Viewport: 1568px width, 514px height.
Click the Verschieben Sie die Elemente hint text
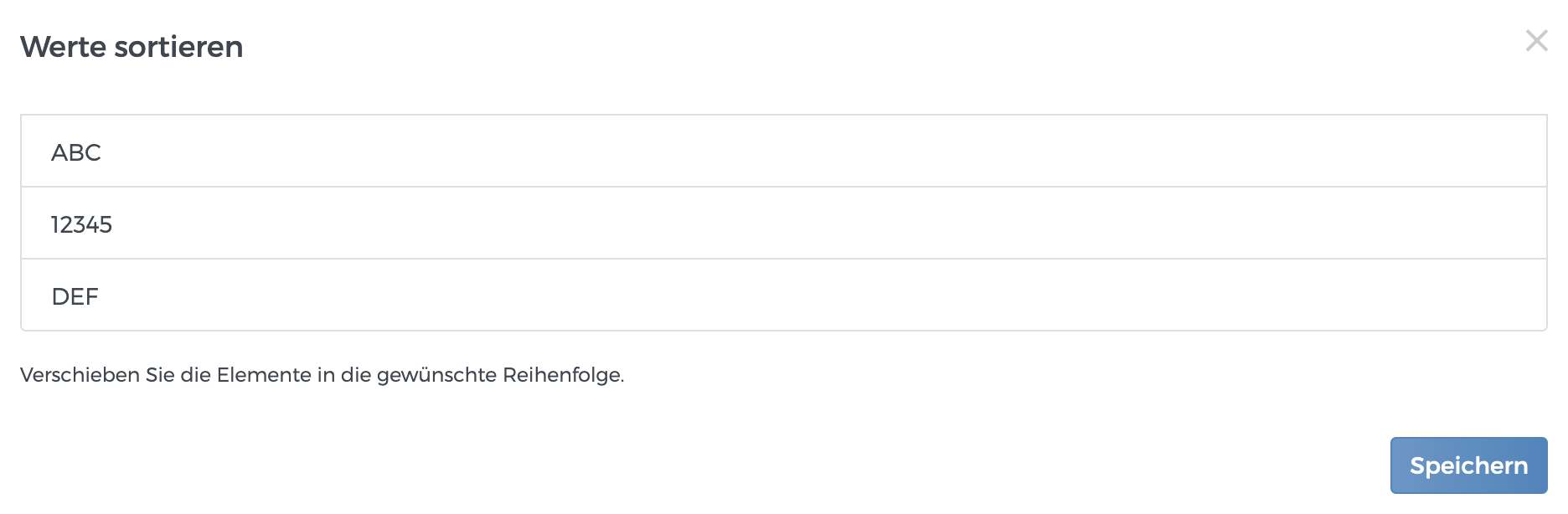coord(322,375)
